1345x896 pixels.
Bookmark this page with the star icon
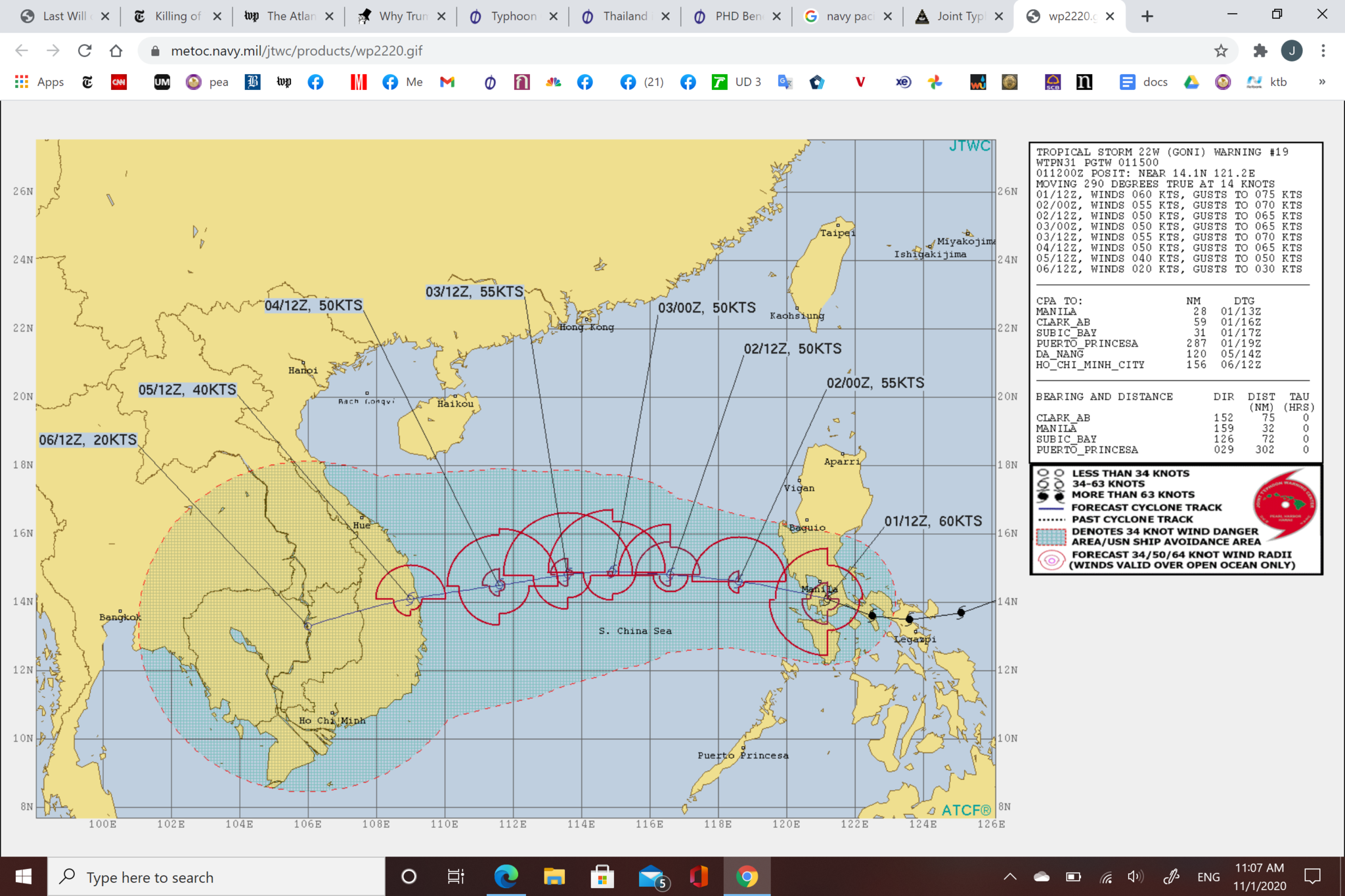(1221, 51)
